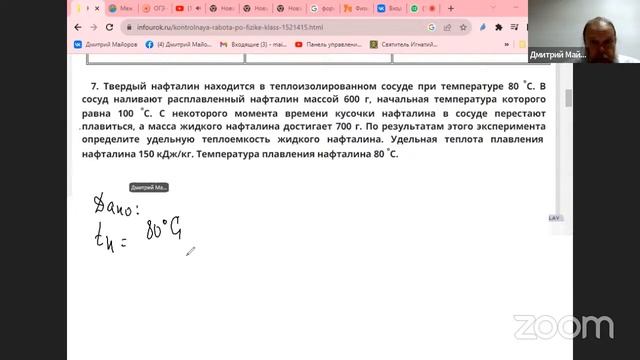Open a new browser tab with plus
640x360 pixels.
(x=451, y=9)
